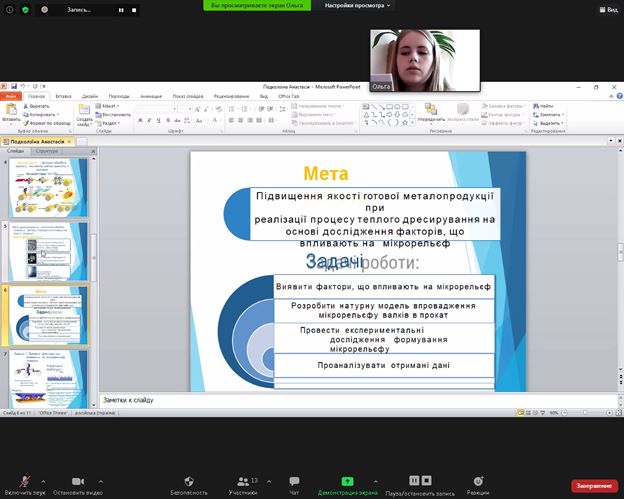Select slide 5 thumbnail in slide panel
624x499 pixels.
[x=48, y=250]
